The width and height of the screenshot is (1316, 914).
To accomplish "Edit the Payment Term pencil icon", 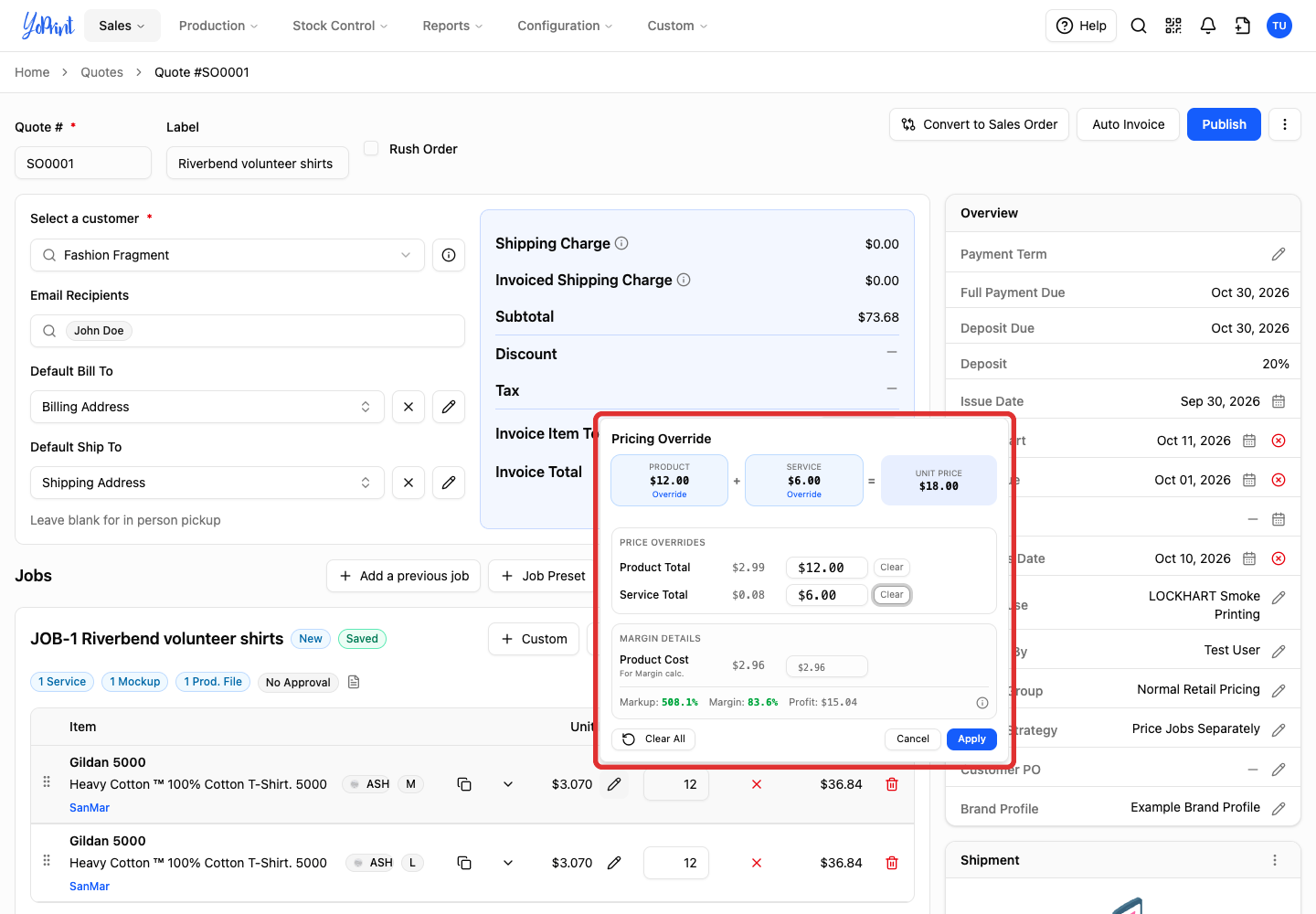I will [x=1279, y=254].
